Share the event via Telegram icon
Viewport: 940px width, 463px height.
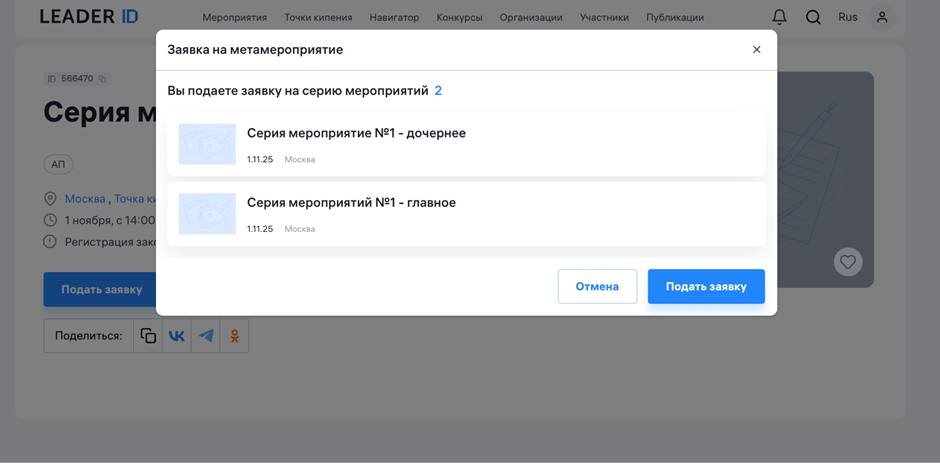pos(206,336)
